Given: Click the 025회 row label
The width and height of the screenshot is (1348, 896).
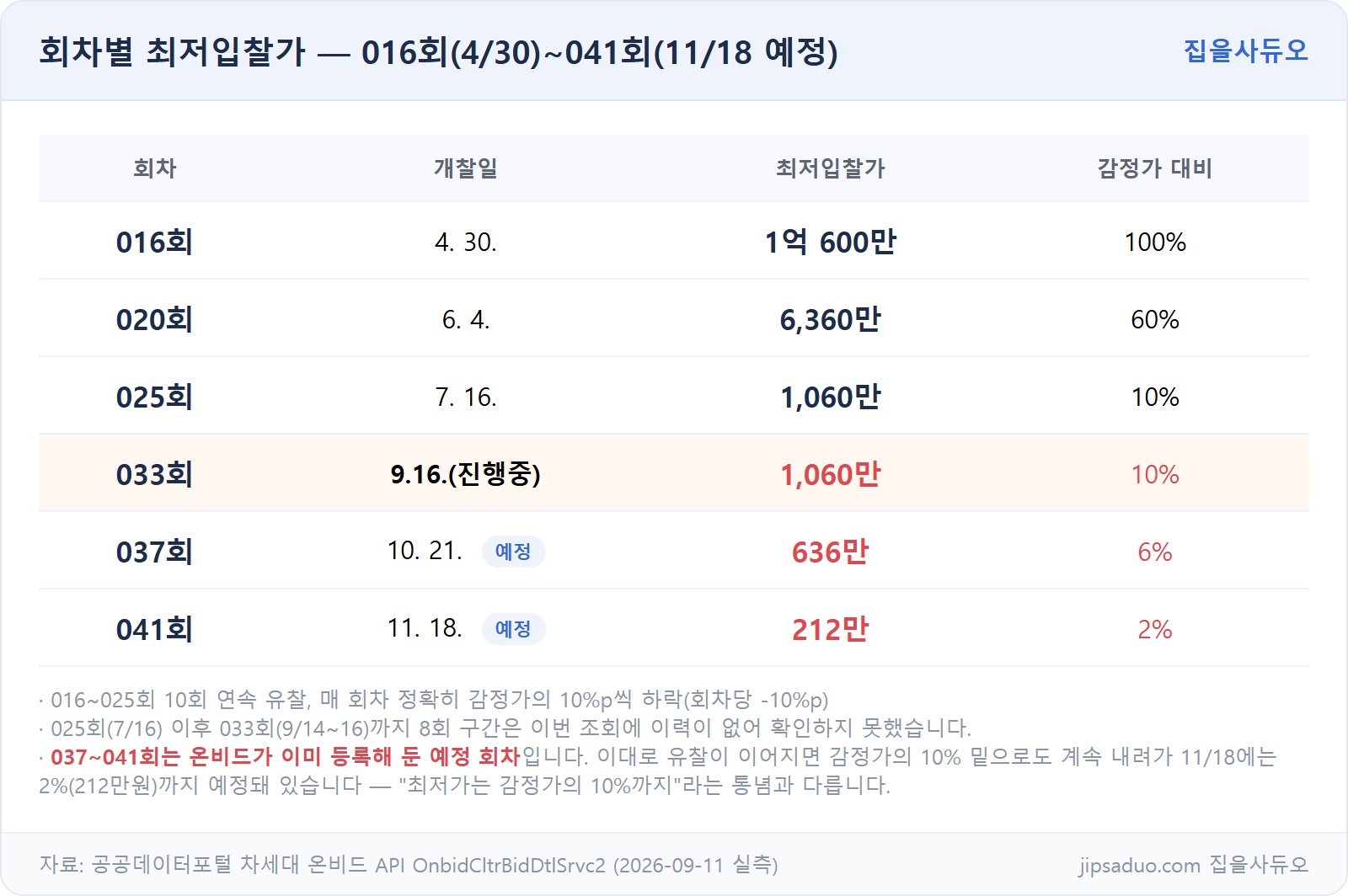Looking at the screenshot, I should (x=155, y=397).
